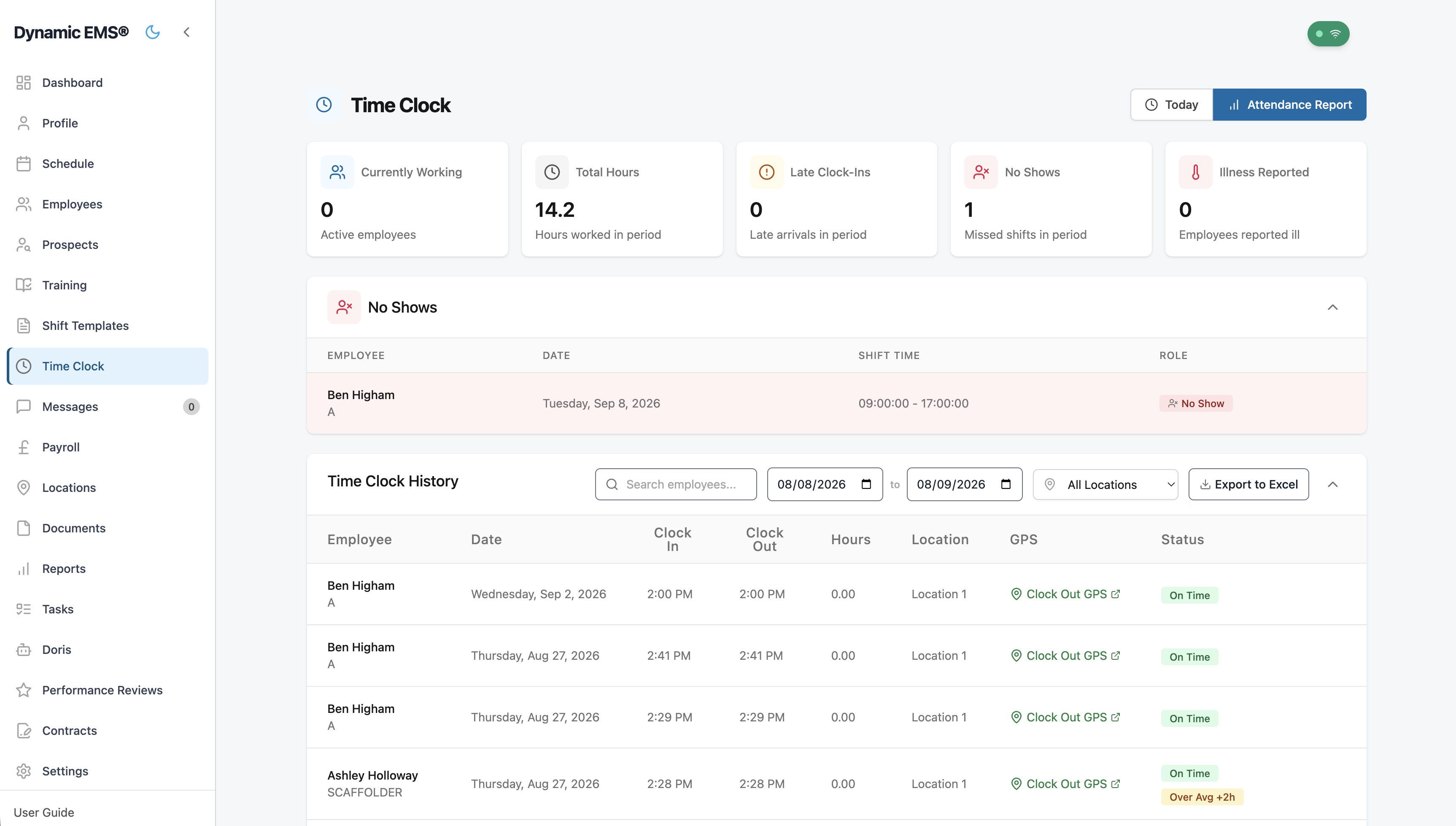This screenshot has height=826, width=1456.
Task: Click the Doris robot icon
Action: click(x=23, y=650)
